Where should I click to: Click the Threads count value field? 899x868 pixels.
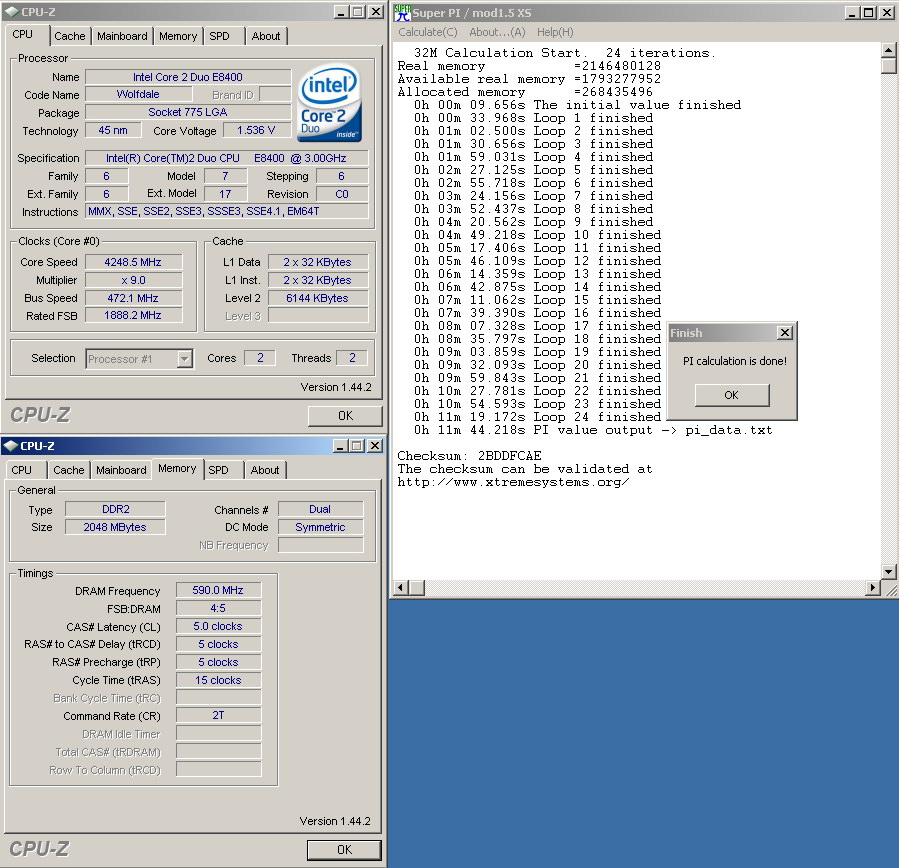pos(352,358)
